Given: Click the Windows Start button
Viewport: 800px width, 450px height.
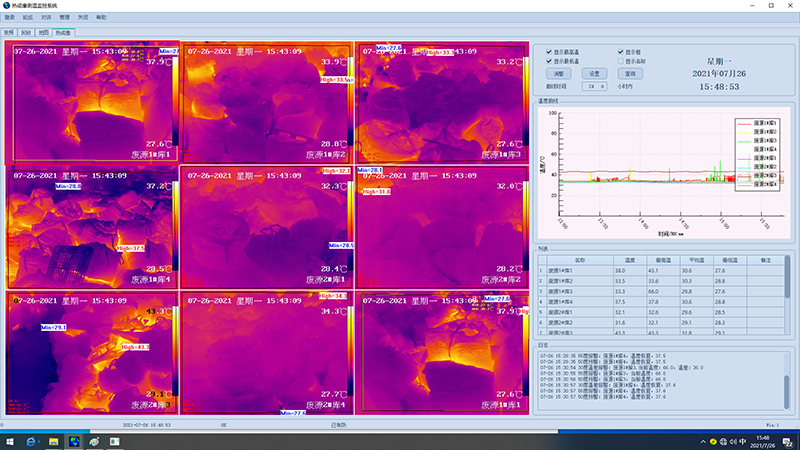Looking at the screenshot, I should click(8, 441).
